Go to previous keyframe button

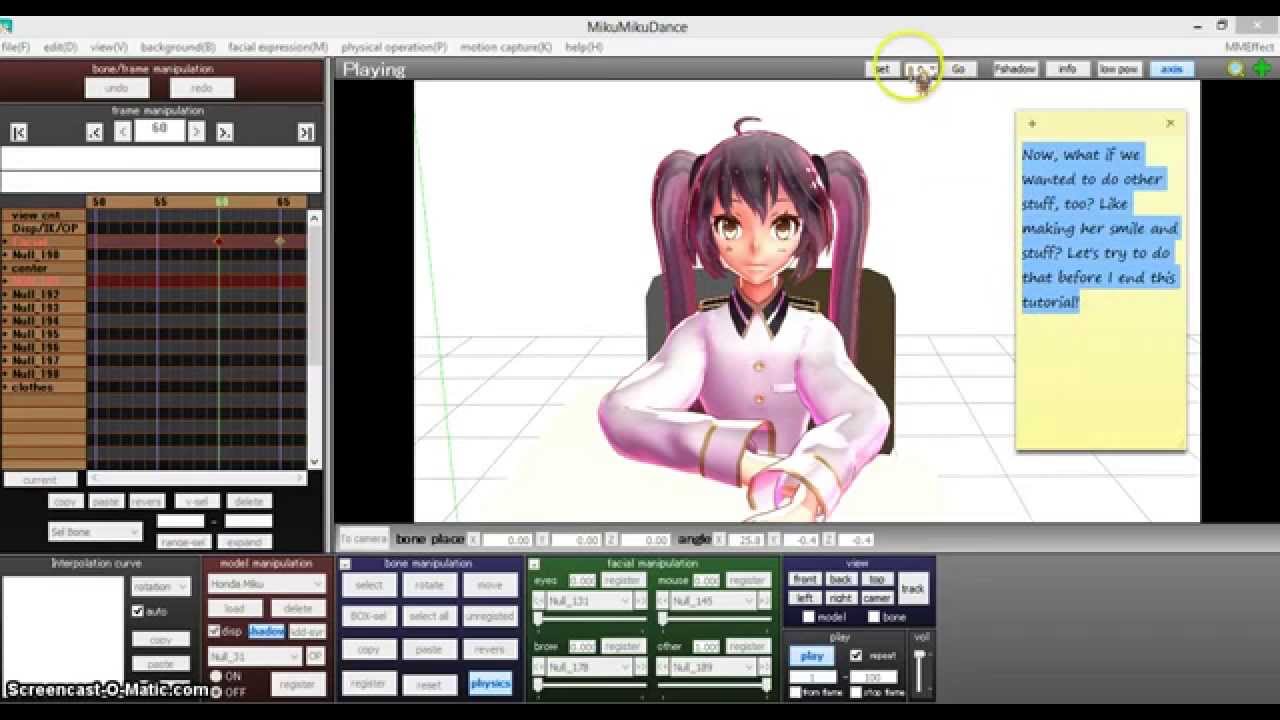click(x=94, y=132)
